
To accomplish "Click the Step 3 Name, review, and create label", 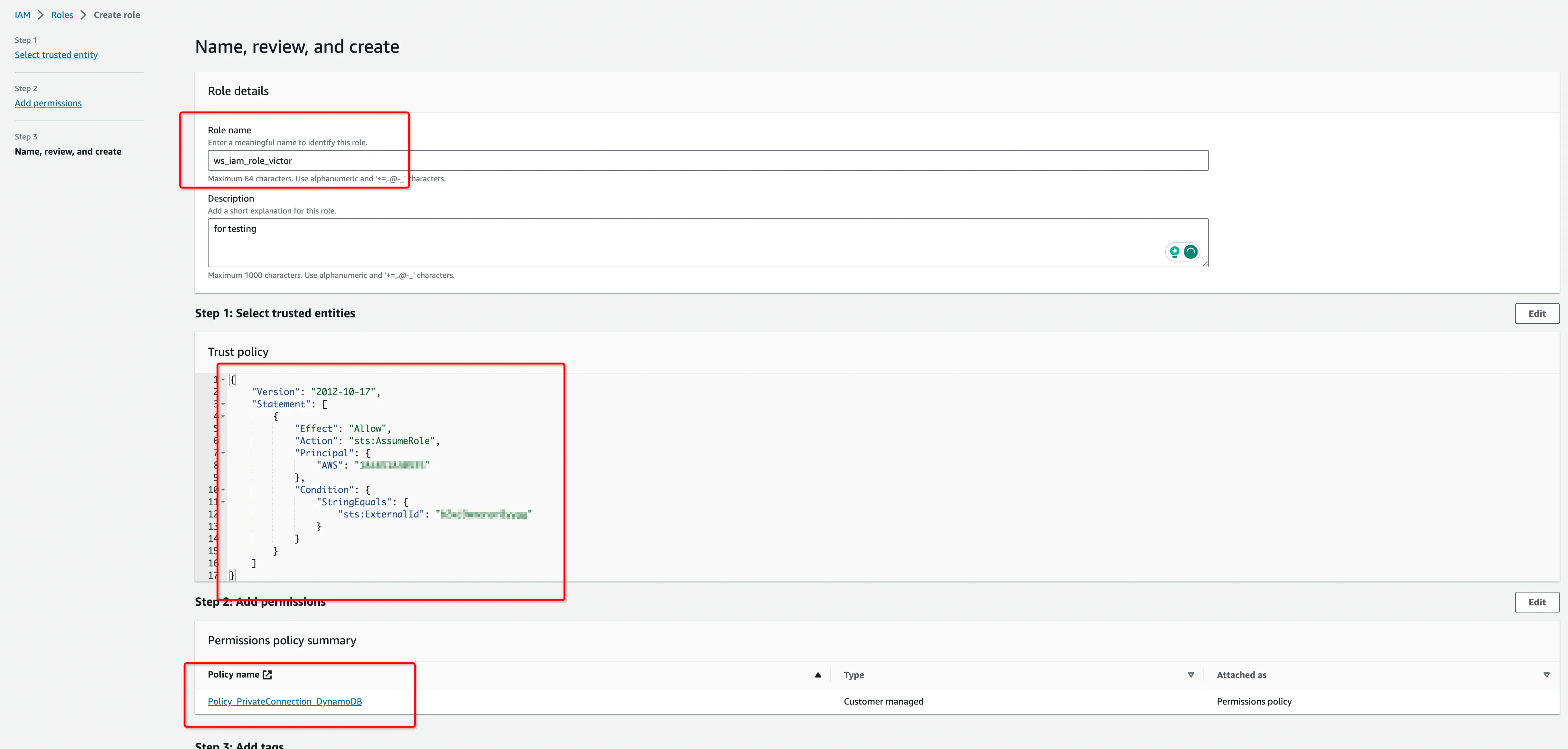I will click(x=68, y=152).
